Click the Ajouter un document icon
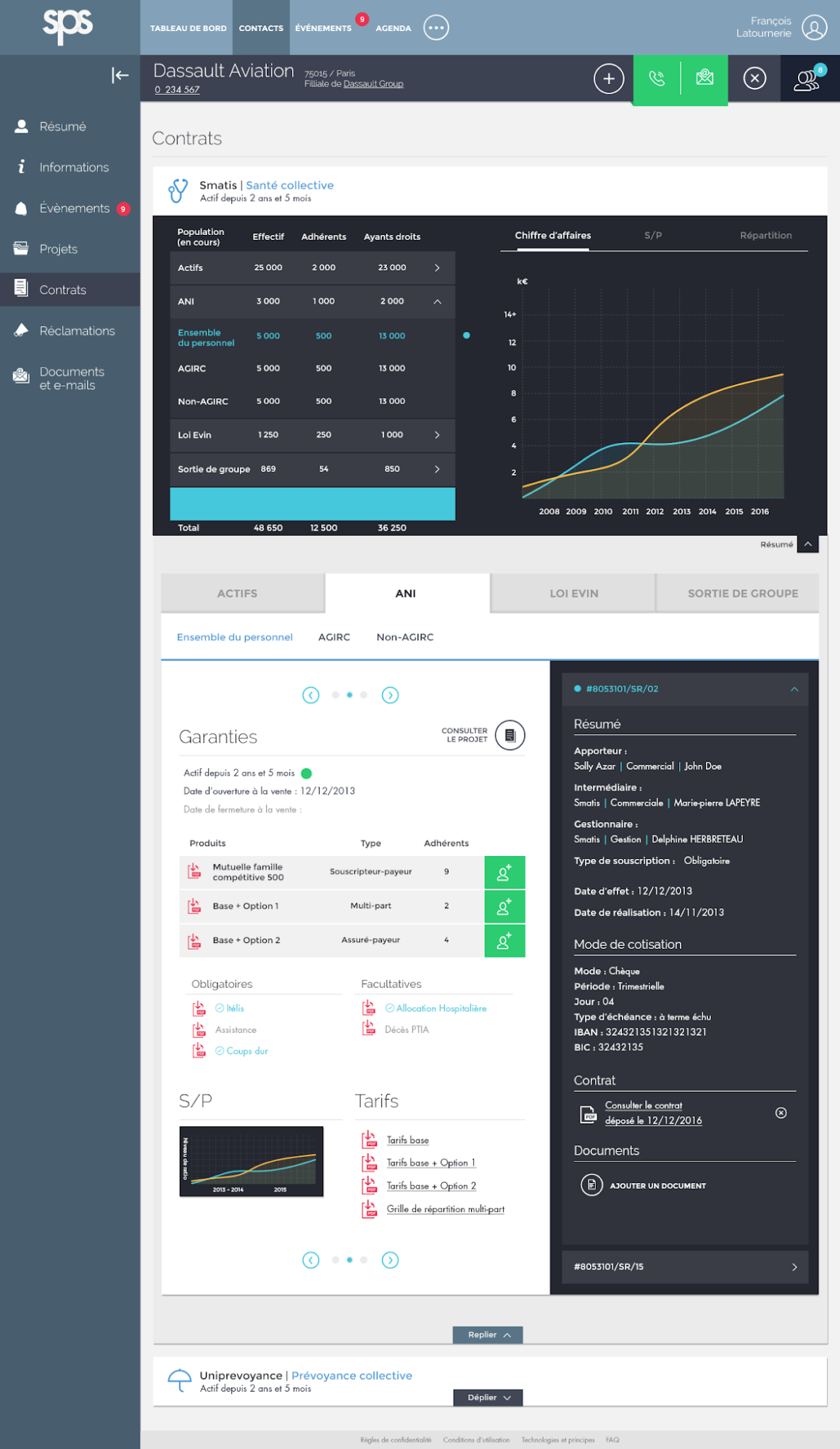The width and height of the screenshot is (840, 1449). 591,1185
